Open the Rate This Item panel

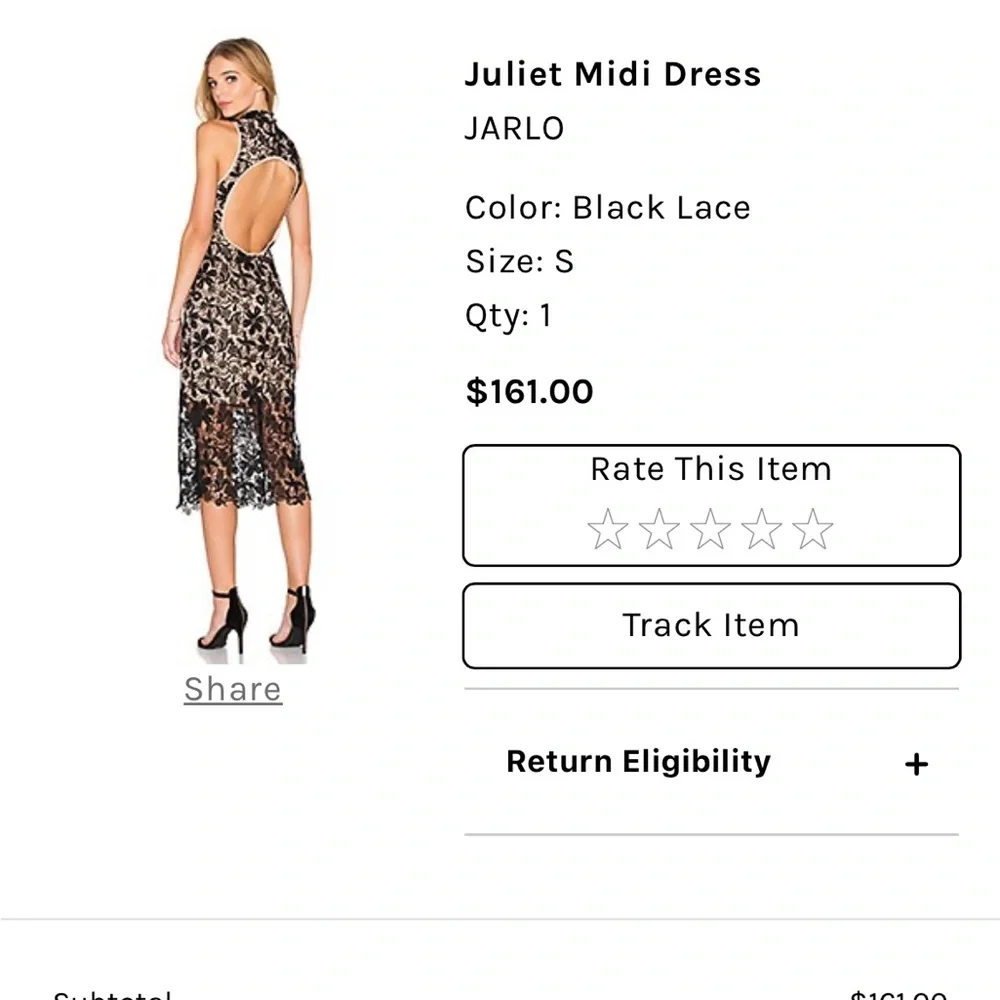click(x=711, y=470)
